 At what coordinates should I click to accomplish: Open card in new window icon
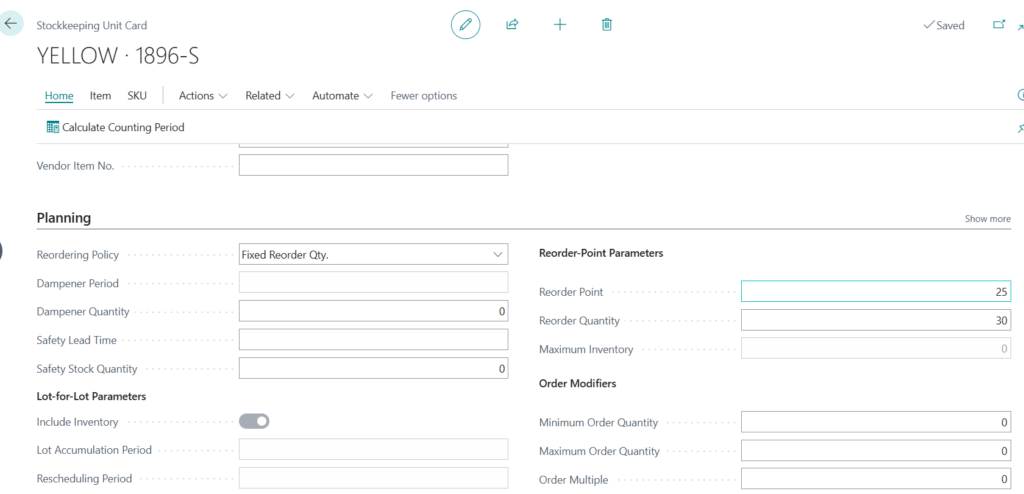(x=998, y=25)
